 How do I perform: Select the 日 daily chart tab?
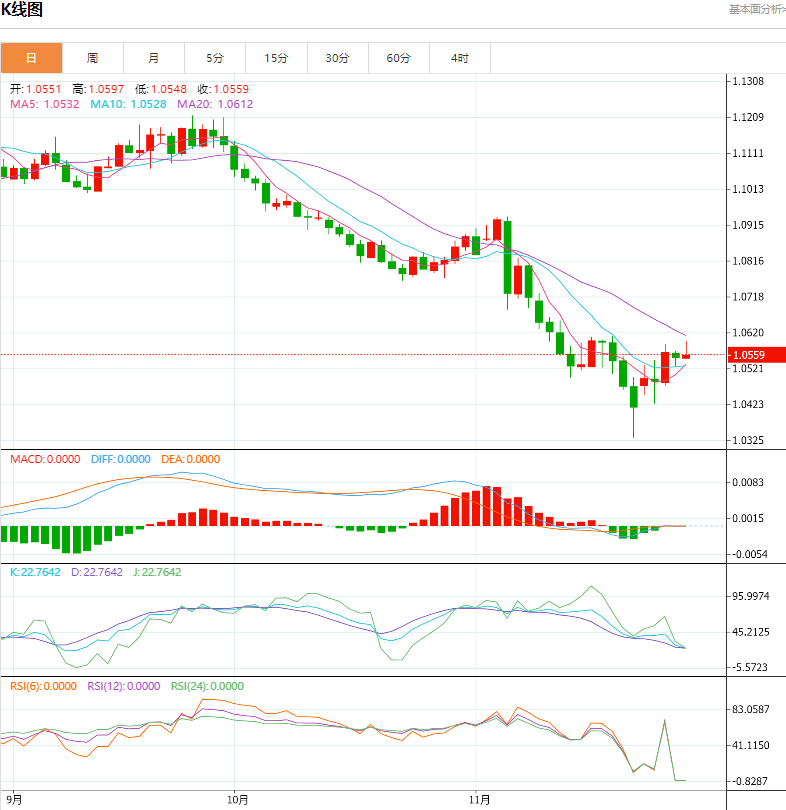(32, 58)
